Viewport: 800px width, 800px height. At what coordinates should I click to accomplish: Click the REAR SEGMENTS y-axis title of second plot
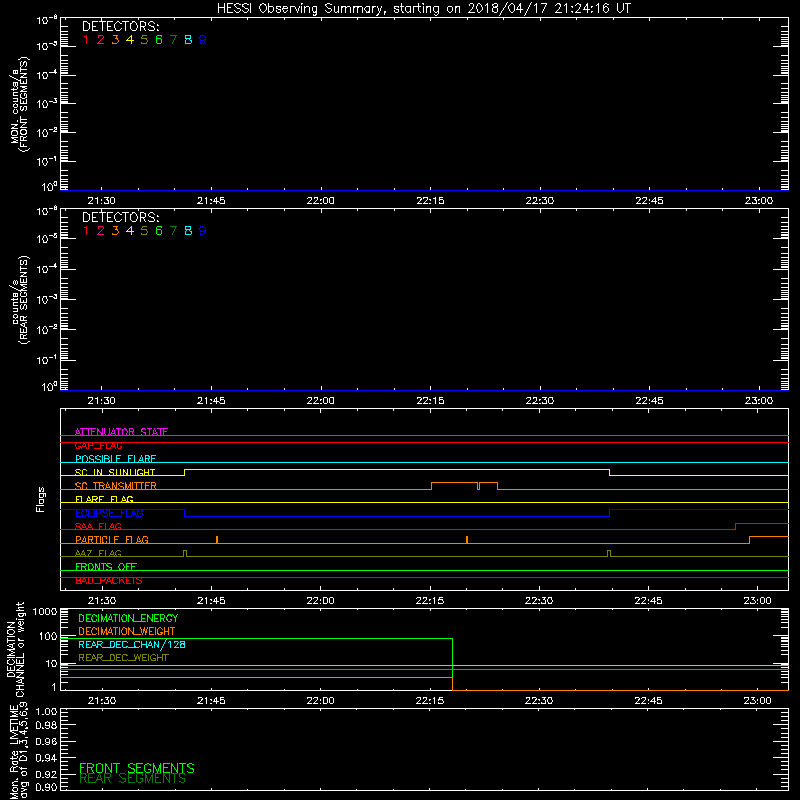click(23, 300)
